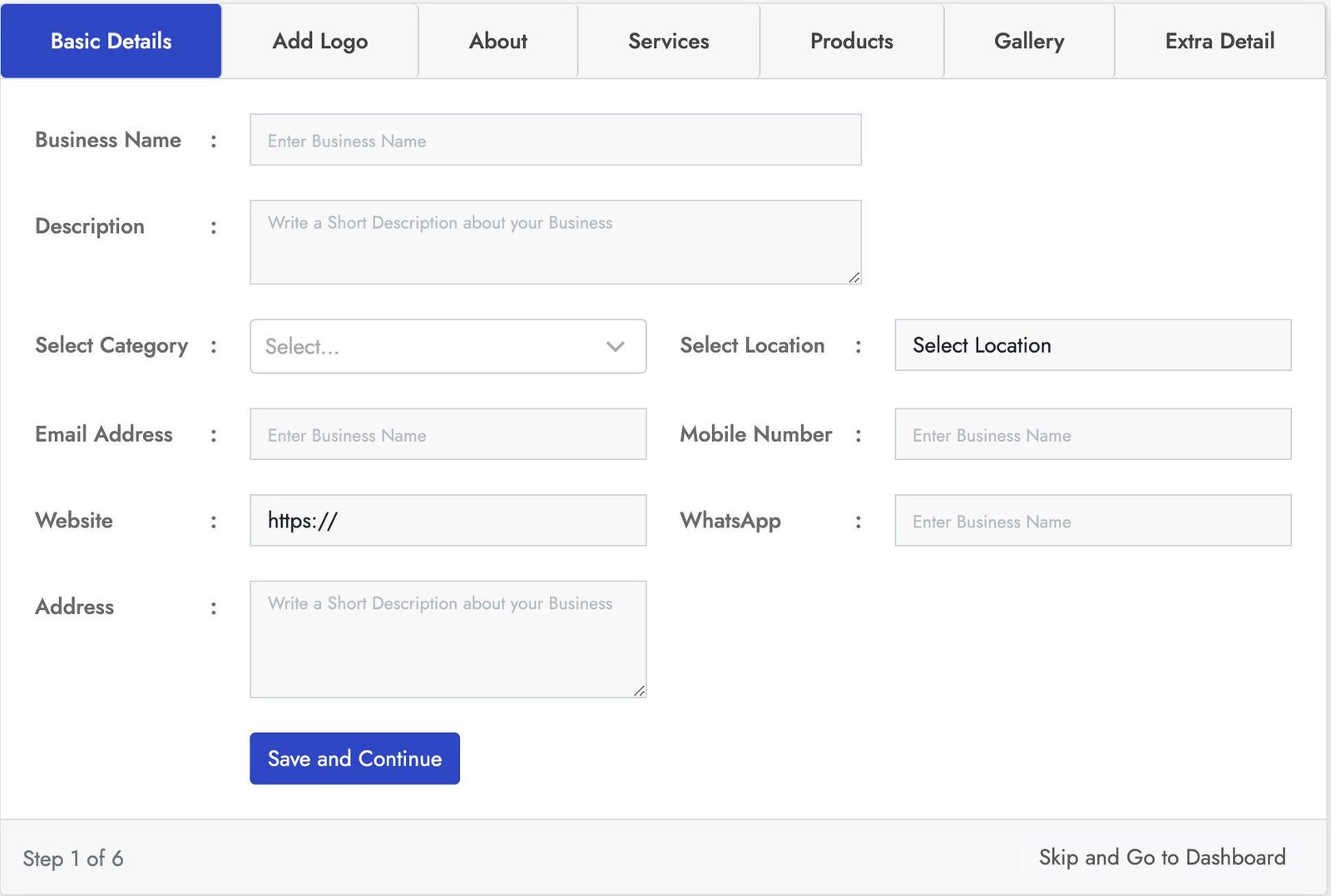Focus the Mobile Number field
This screenshot has width=1331, height=896.
[x=1092, y=434]
